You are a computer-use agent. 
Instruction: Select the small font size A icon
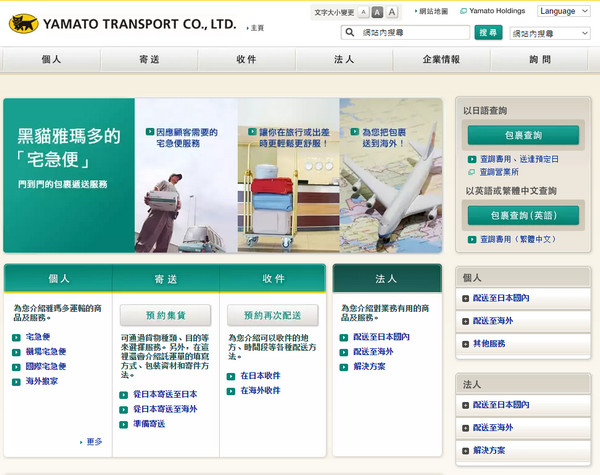[x=364, y=12]
